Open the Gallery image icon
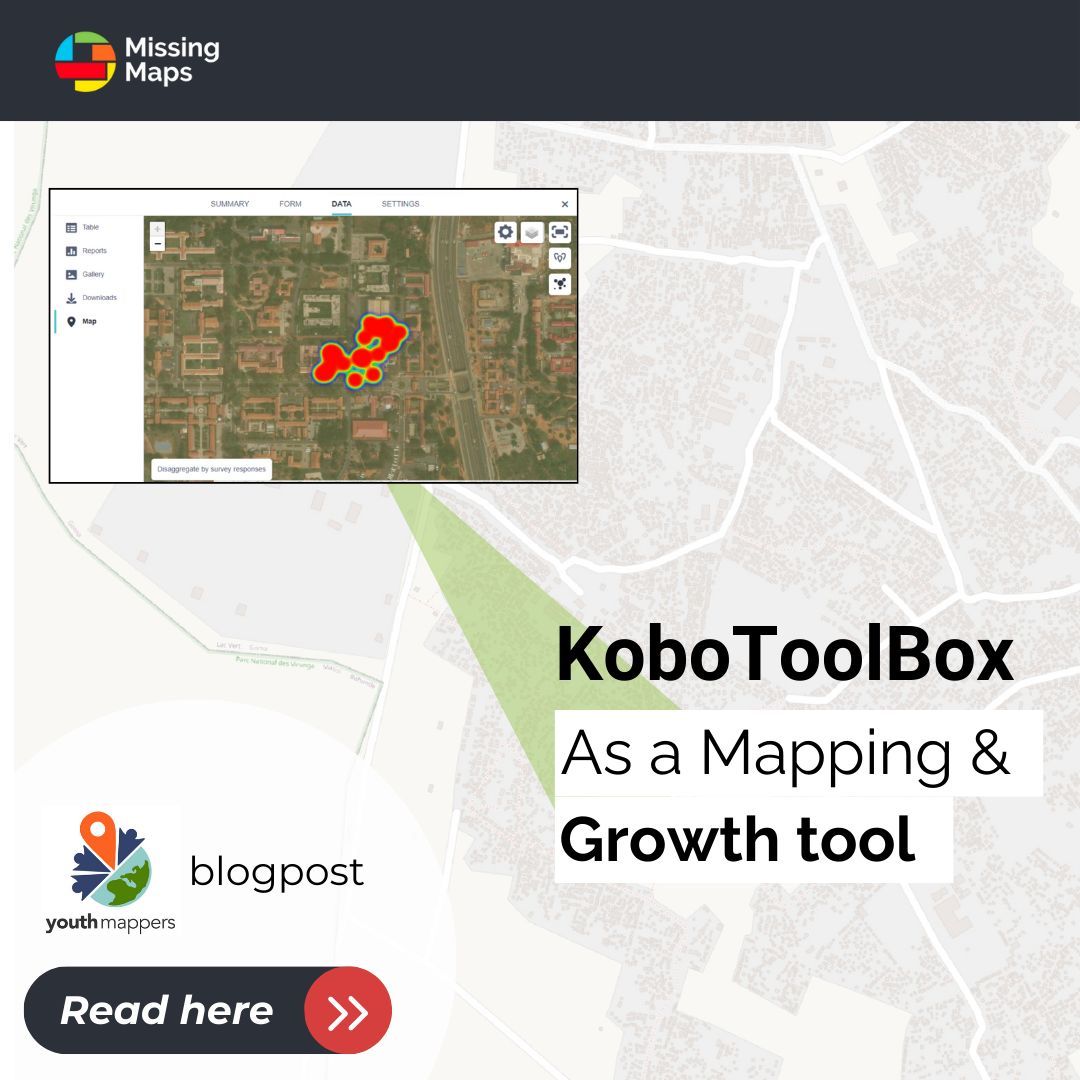The image size is (1080, 1080). (71, 275)
